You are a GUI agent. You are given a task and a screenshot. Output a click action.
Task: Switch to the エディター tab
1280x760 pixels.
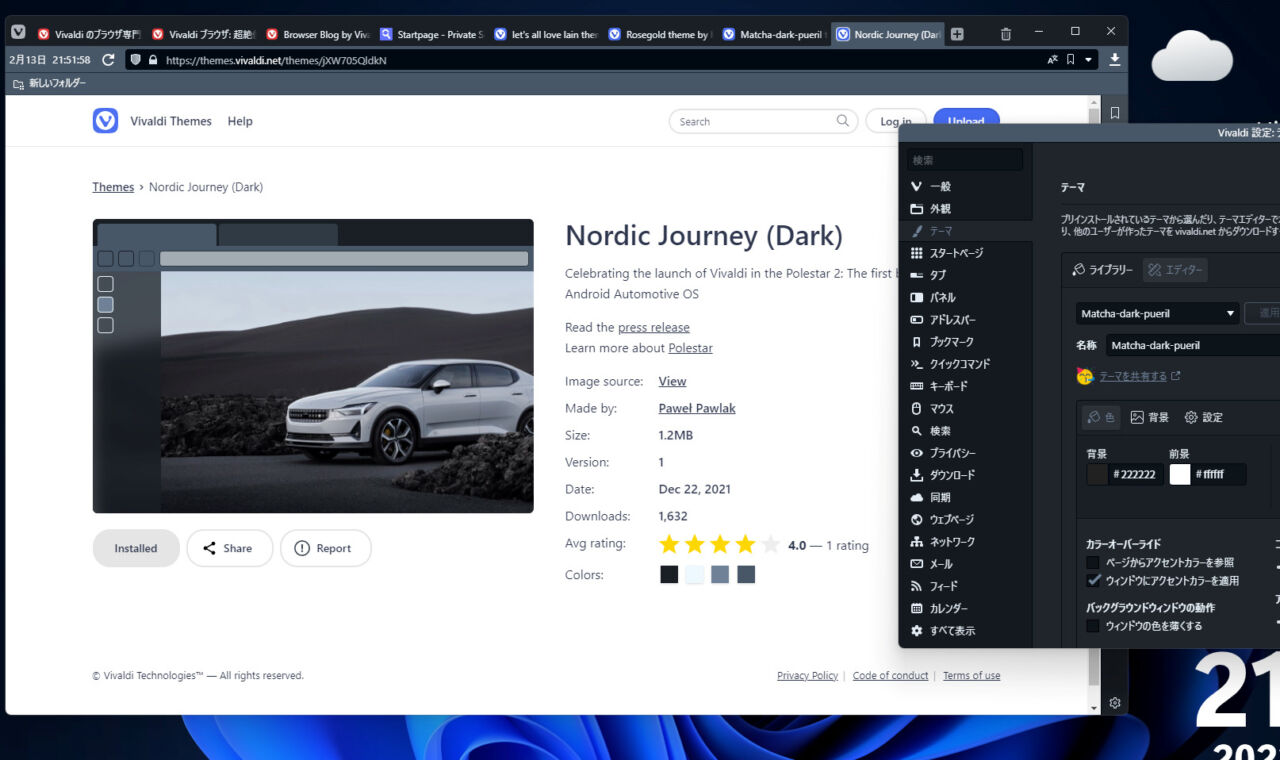pyautogui.click(x=1176, y=270)
